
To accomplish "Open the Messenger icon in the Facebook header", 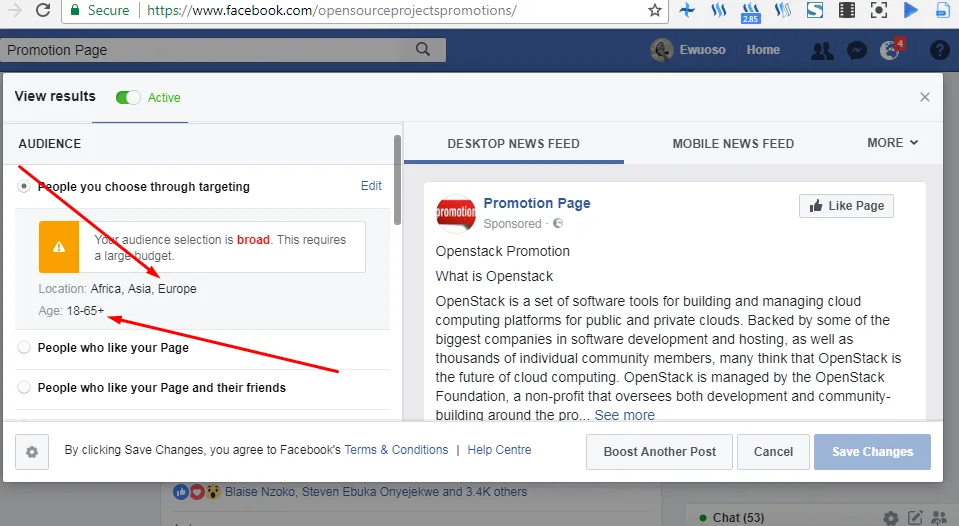I will (x=857, y=50).
